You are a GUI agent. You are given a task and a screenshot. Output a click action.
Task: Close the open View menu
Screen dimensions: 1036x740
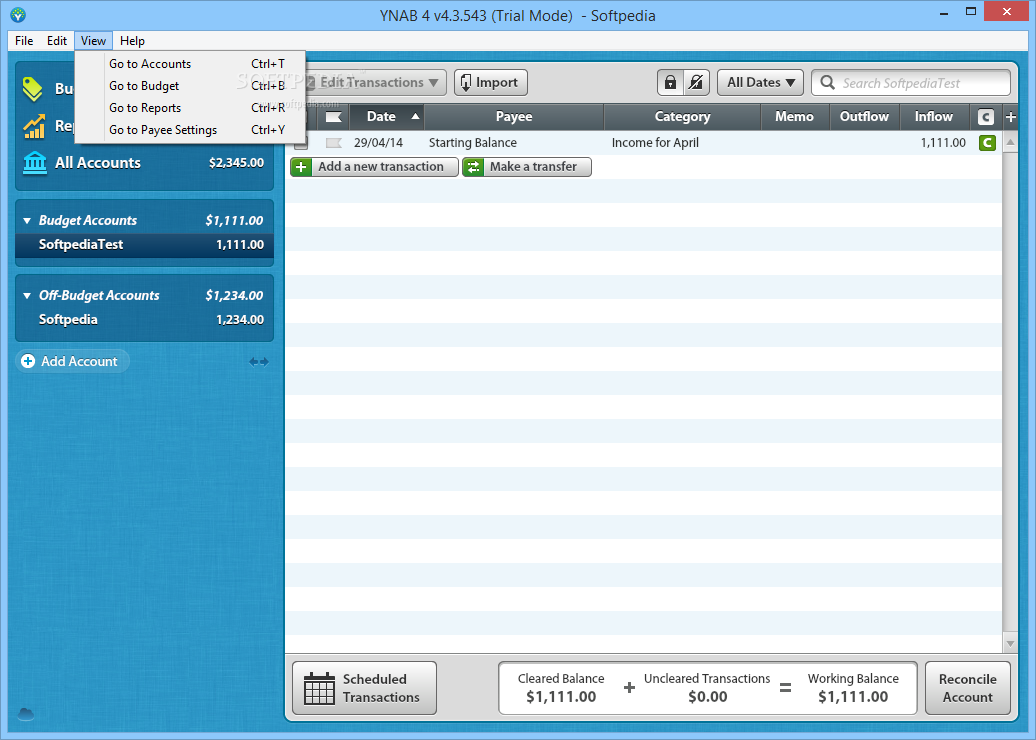[x=93, y=41]
